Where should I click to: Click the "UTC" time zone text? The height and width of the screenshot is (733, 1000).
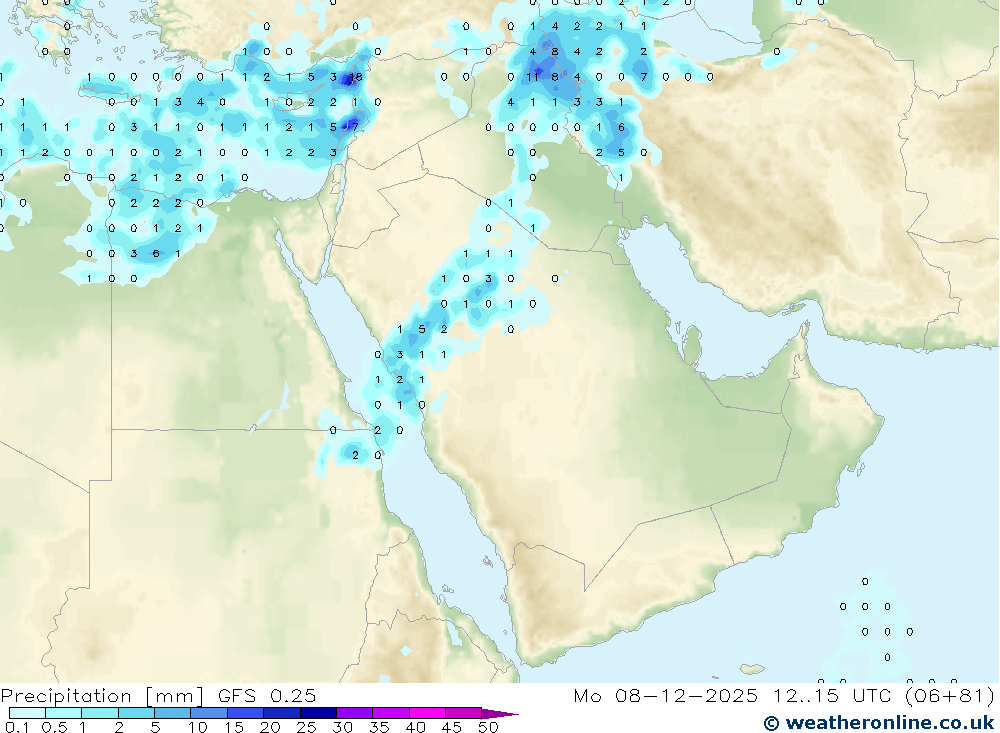[872, 695]
